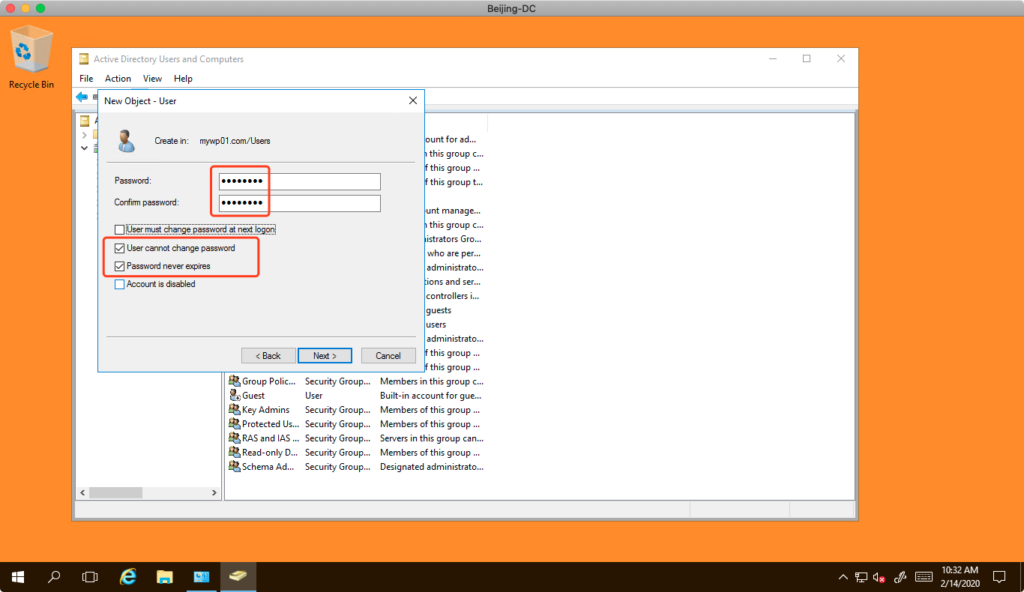Click the Schema Admins group icon
Image resolution: width=1024 pixels, height=592 pixels.
pyautogui.click(x=234, y=467)
